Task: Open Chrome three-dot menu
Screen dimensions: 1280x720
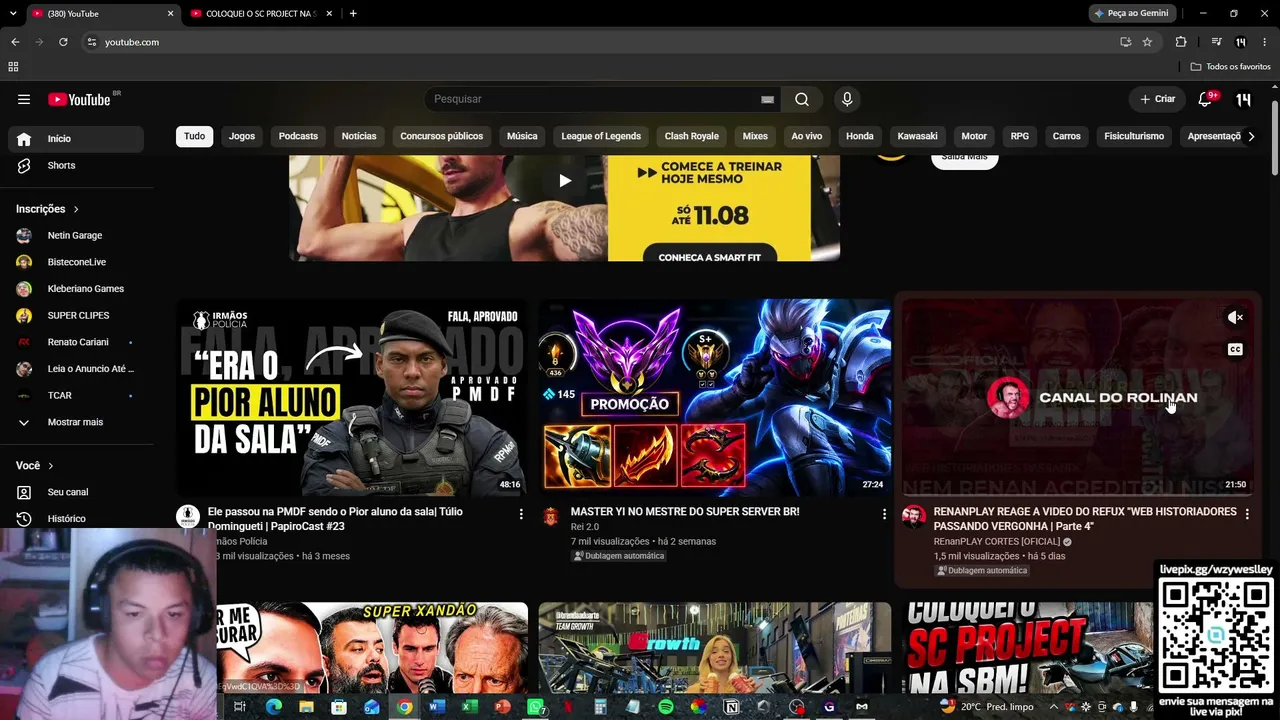Action: click(1267, 42)
